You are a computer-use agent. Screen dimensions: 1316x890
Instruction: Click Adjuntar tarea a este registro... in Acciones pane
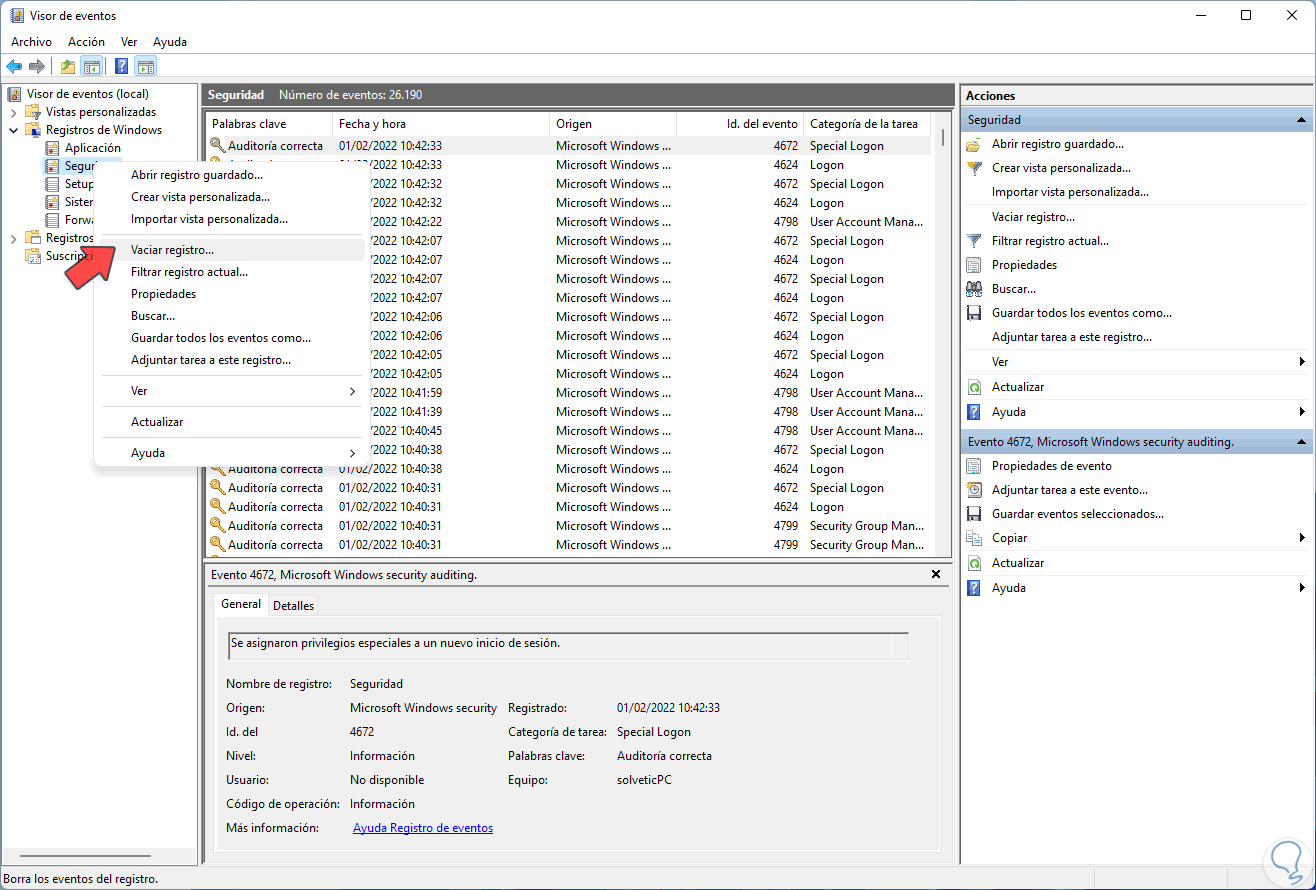pyautogui.click(x=1072, y=338)
